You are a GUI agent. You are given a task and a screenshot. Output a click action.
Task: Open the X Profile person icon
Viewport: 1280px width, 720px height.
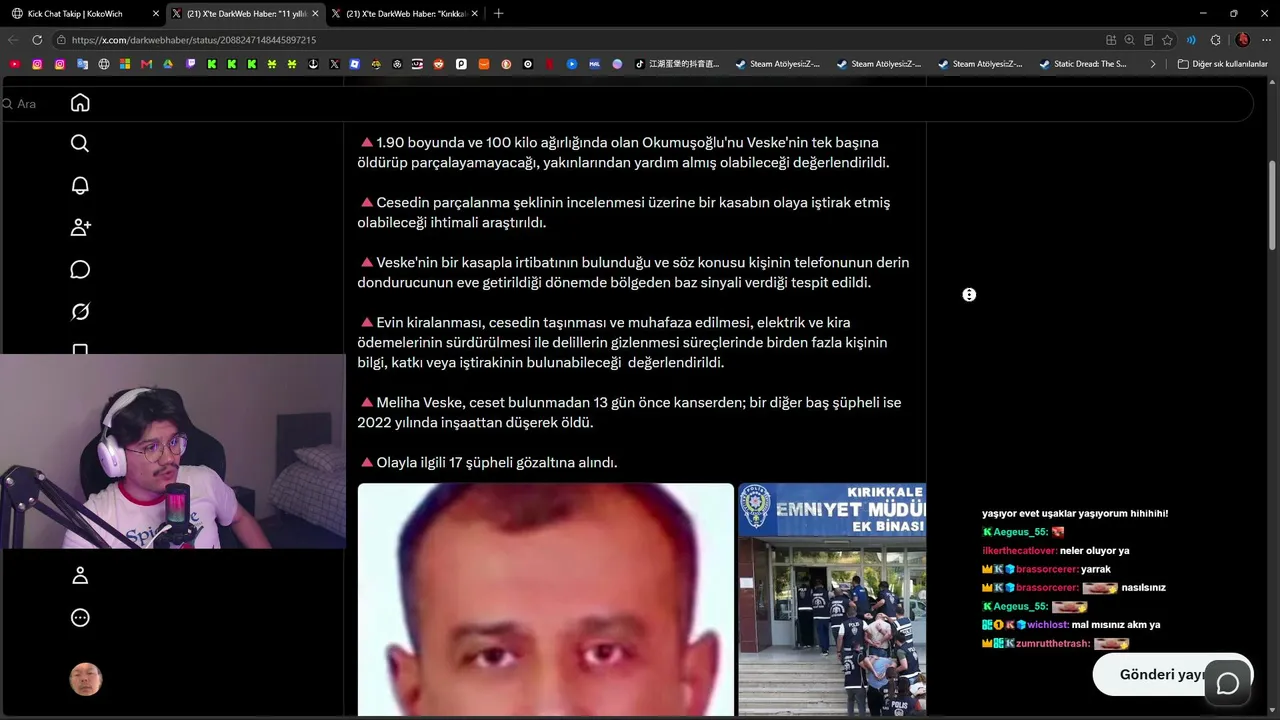[x=80, y=575]
